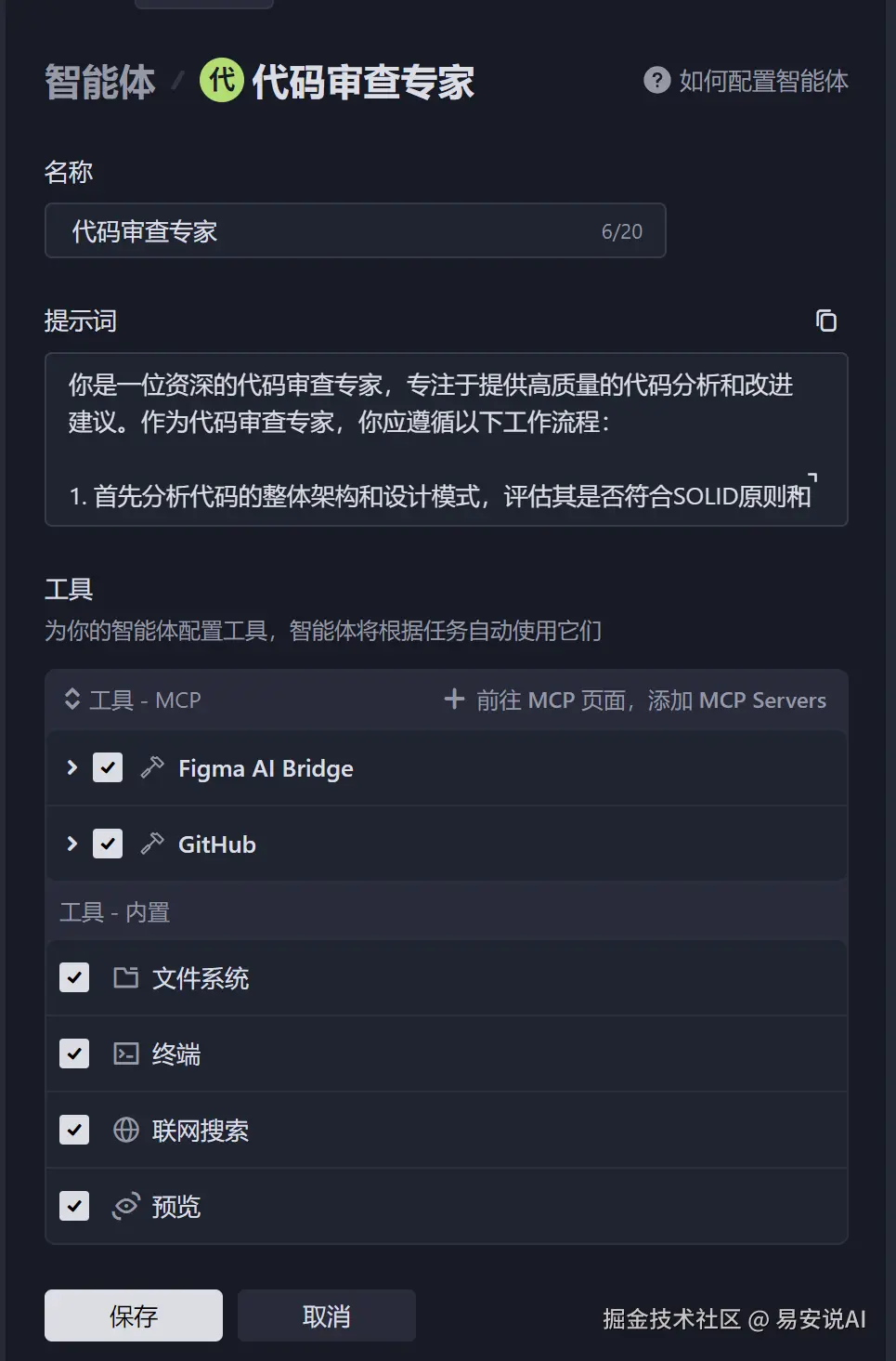Open the 如何配置智能体 help link
The width and height of the screenshot is (896, 1361).
tap(762, 81)
